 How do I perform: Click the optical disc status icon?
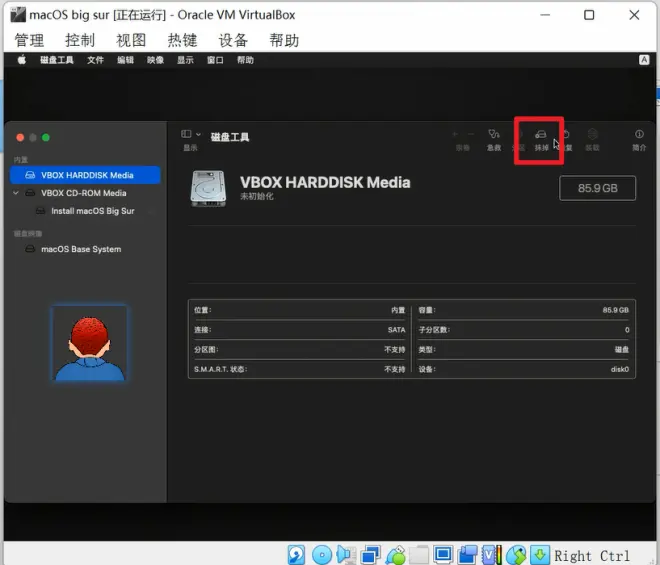[x=322, y=555]
